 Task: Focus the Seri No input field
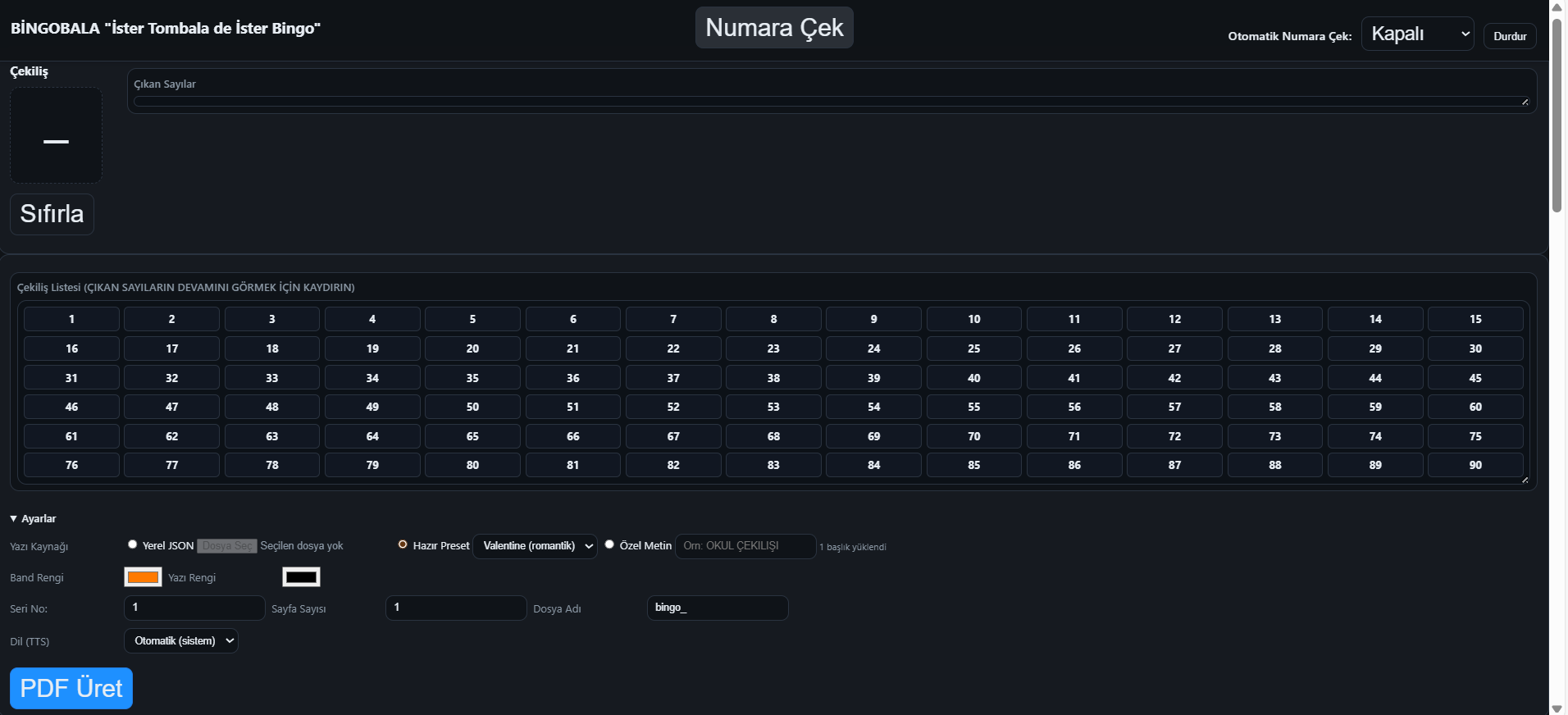194,608
